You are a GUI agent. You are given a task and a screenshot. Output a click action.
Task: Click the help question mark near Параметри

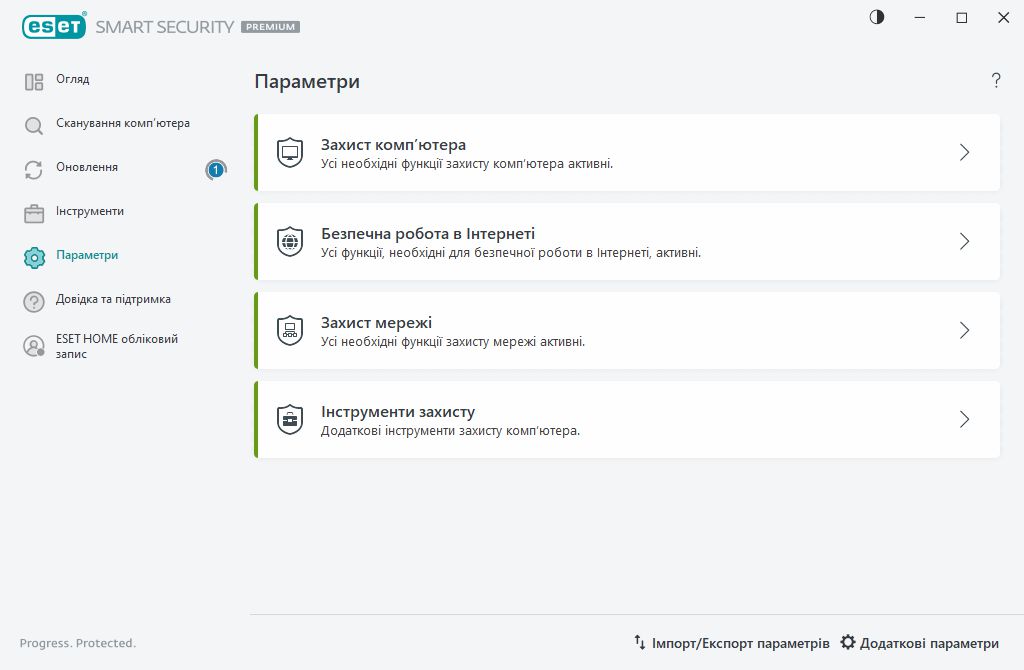996,81
